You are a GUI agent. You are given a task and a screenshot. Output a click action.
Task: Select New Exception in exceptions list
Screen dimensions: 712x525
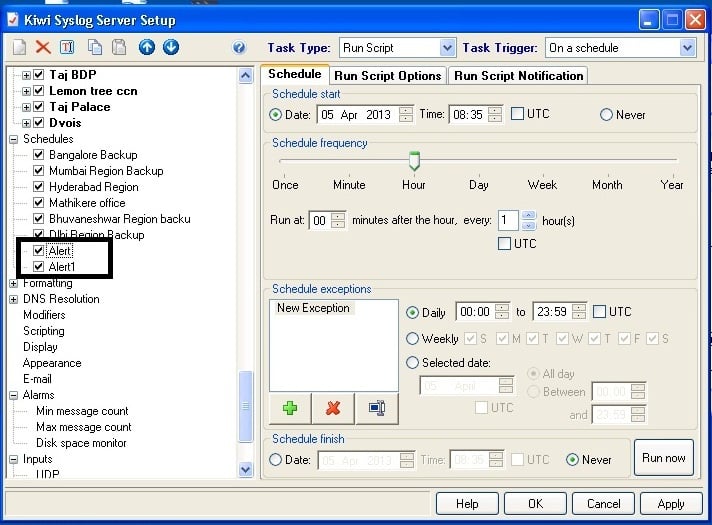click(x=313, y=308)
